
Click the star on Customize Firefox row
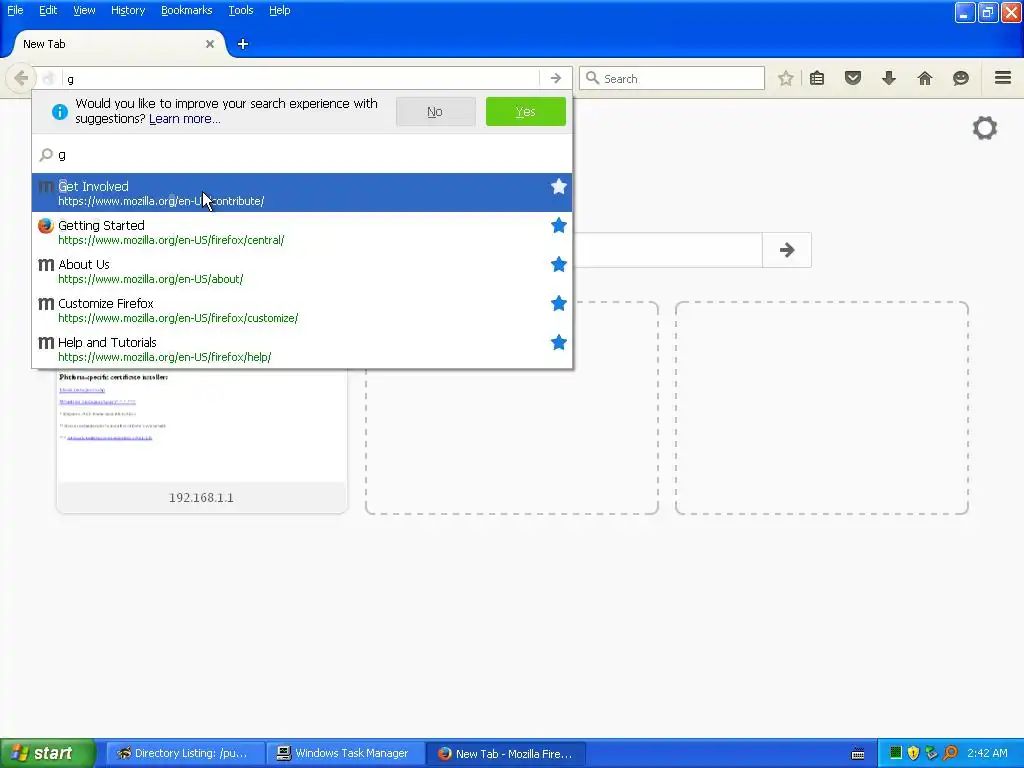pyautogui.click(x=558, y=304)
